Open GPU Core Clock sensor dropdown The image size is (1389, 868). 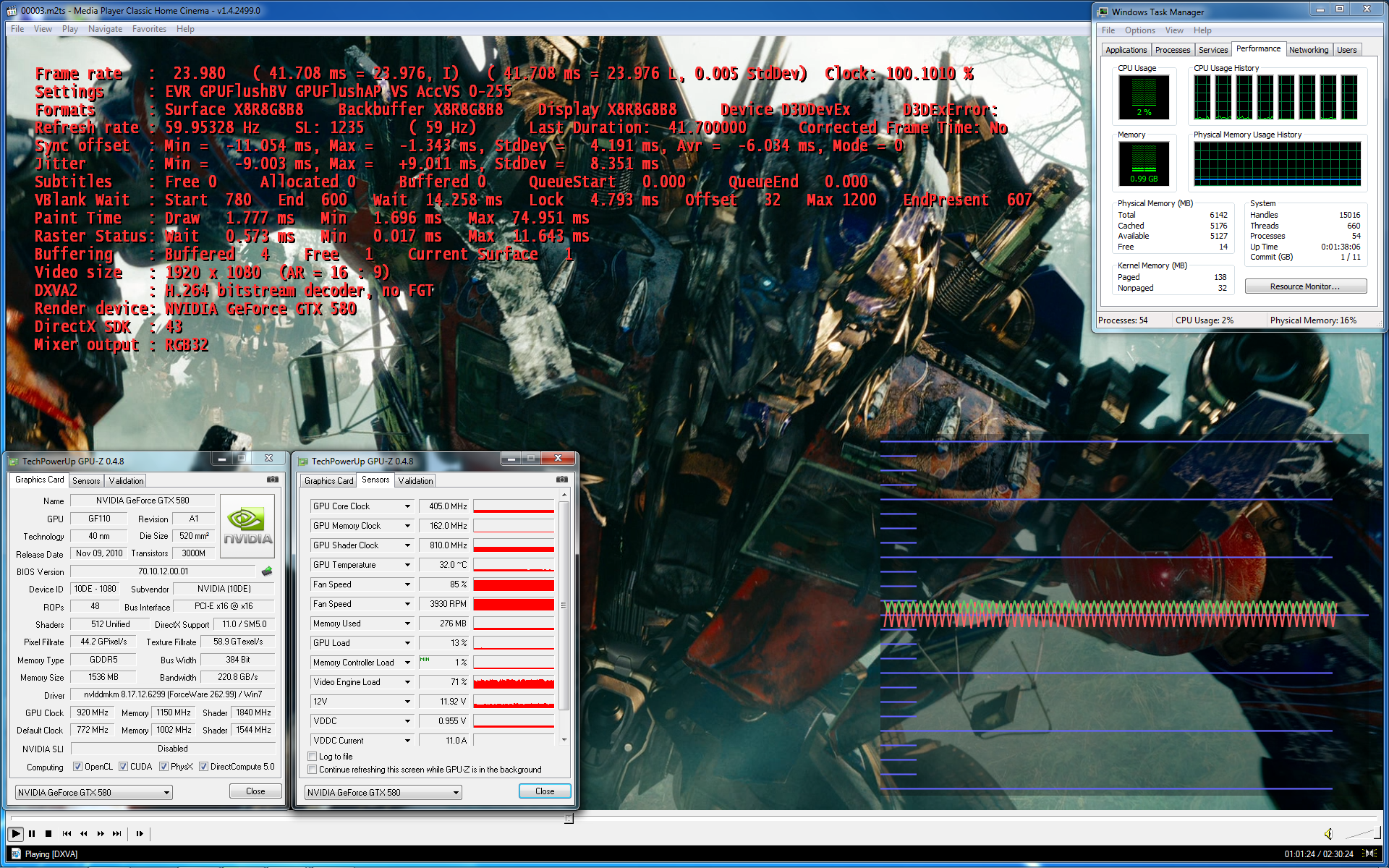point(407,506)
